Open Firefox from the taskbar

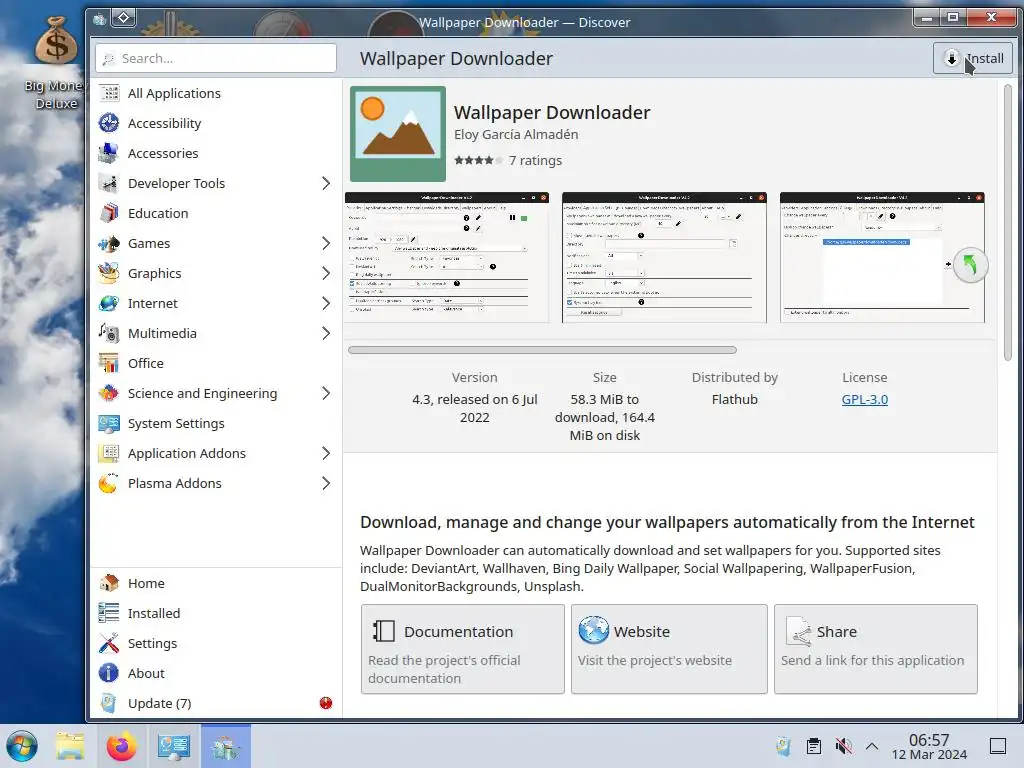pos(121,746)
